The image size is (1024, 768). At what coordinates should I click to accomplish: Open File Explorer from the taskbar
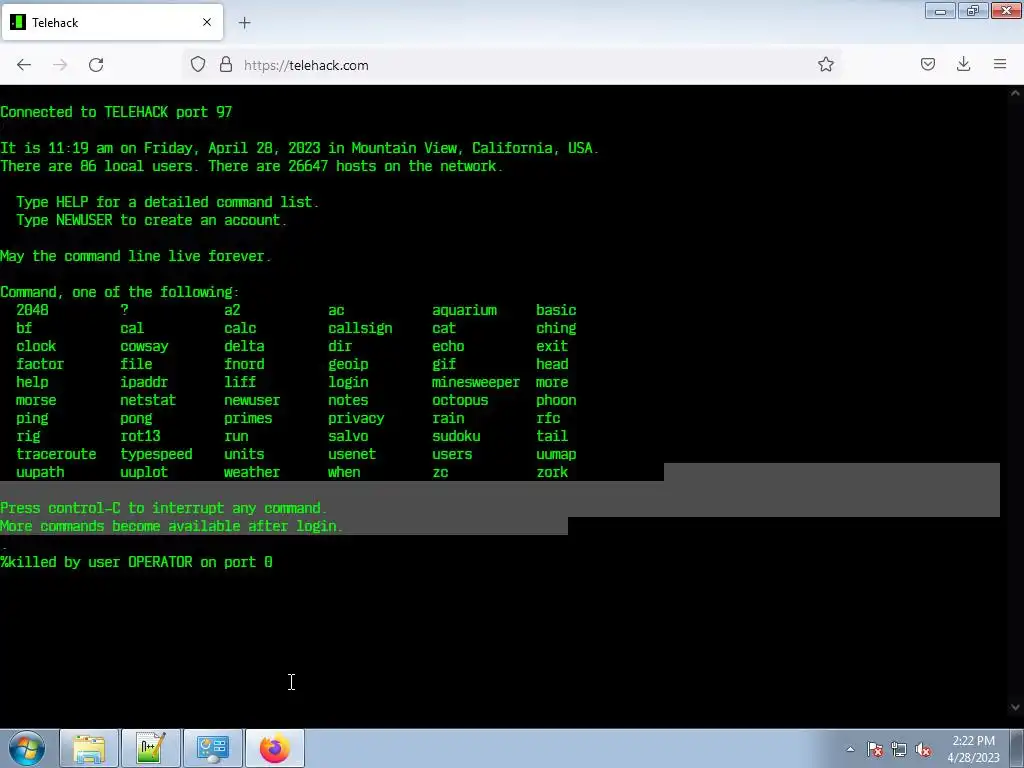click(x=89, y=748)
